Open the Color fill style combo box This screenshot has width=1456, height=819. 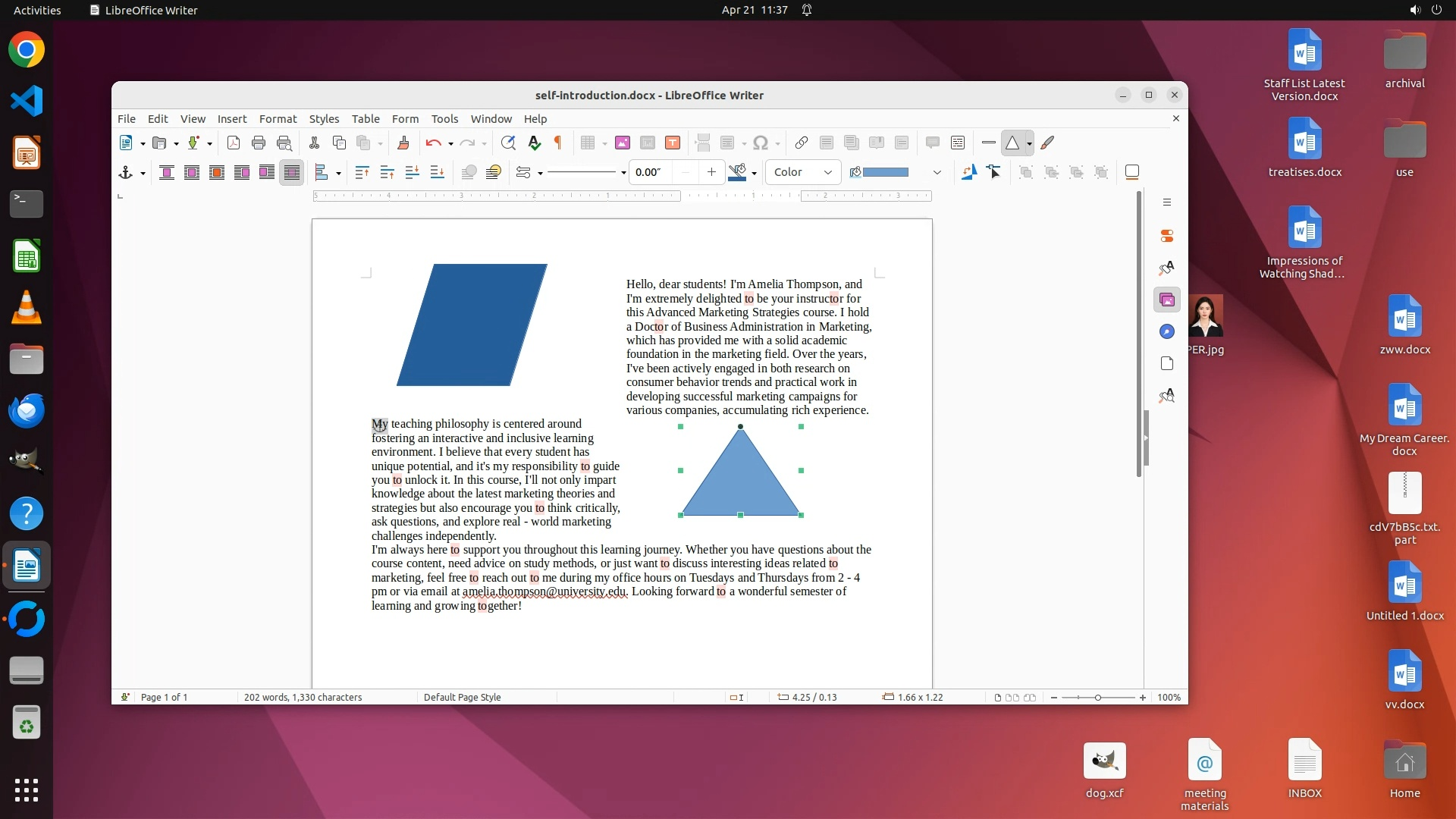[x=803, y=172]
